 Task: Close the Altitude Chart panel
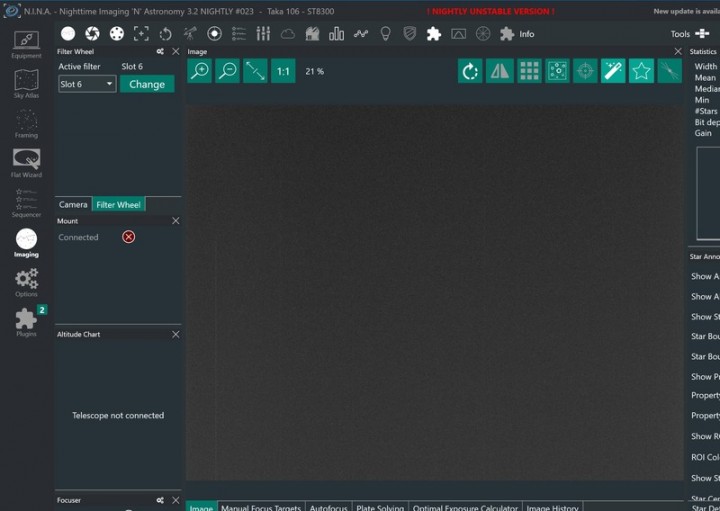click(176, 334)
